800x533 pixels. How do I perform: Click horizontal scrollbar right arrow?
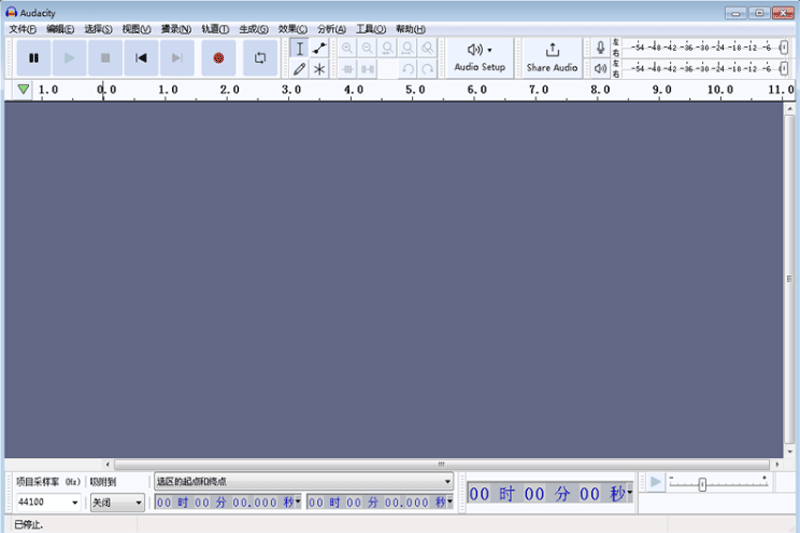(777, 464)
